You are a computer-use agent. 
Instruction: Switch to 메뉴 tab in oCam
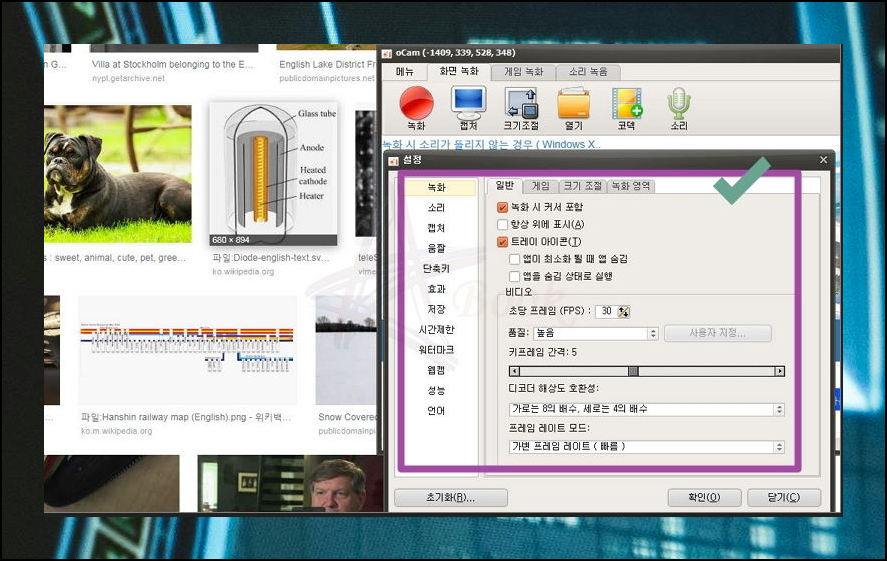[404, 72]
